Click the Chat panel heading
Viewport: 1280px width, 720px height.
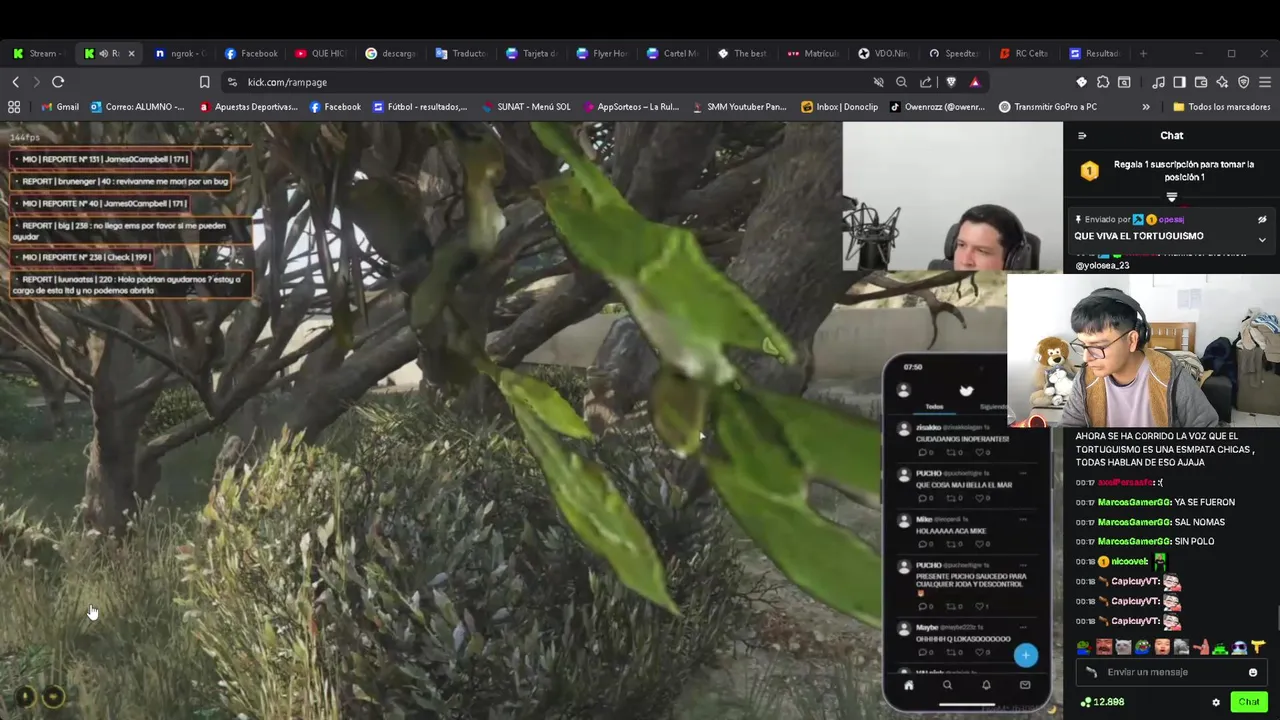point(1172,136)
